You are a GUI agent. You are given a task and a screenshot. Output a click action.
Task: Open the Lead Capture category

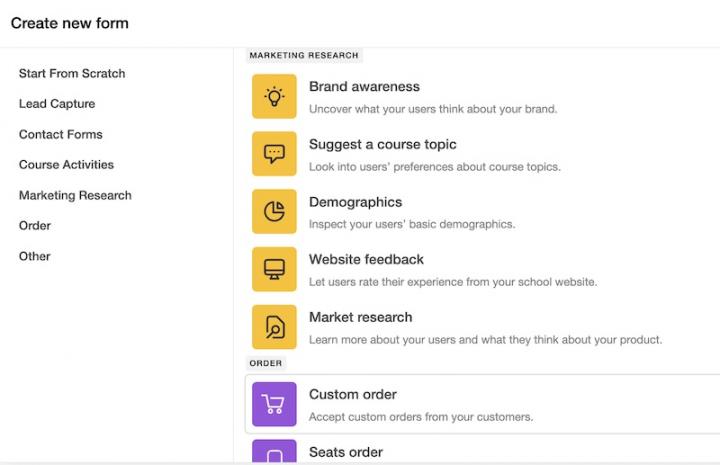pyautogui.click(x=57, y=104)
